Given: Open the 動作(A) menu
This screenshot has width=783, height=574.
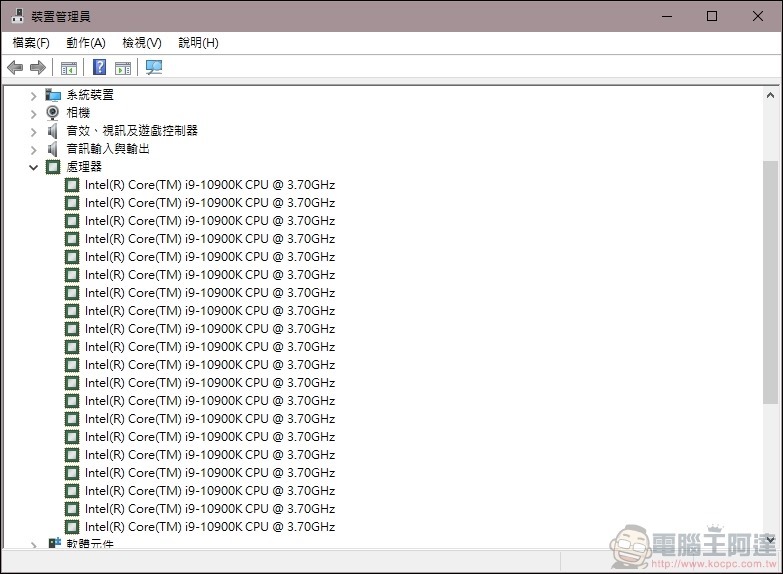Looking at the screenshot, I should point(86,43).
